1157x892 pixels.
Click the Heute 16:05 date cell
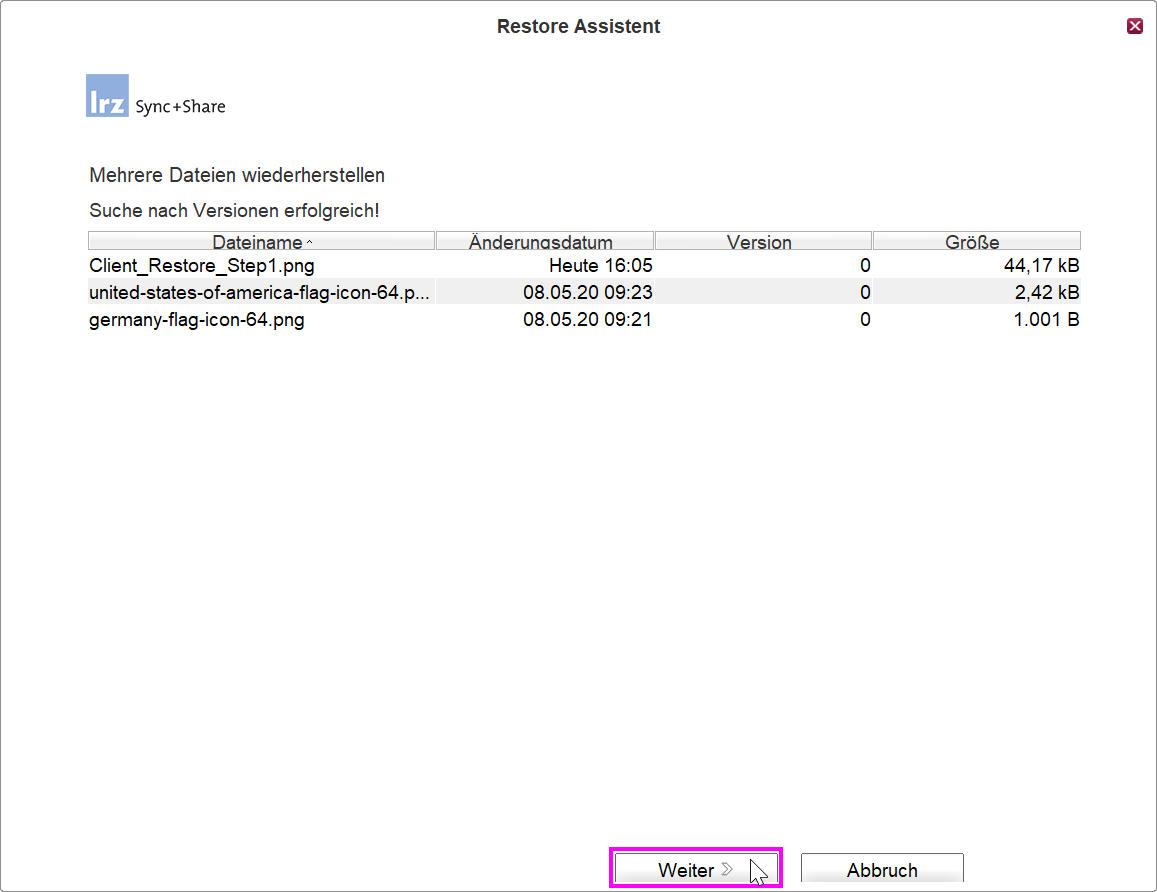(600, 266)
